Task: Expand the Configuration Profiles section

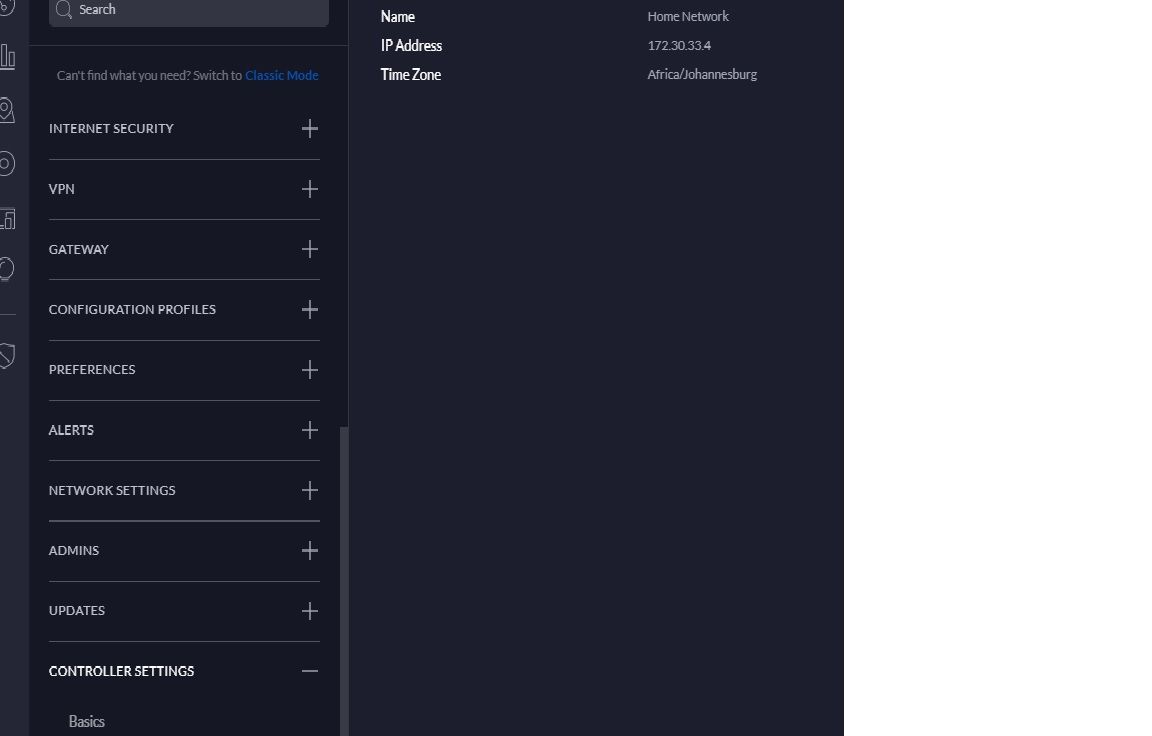Action: click(310, 310)
